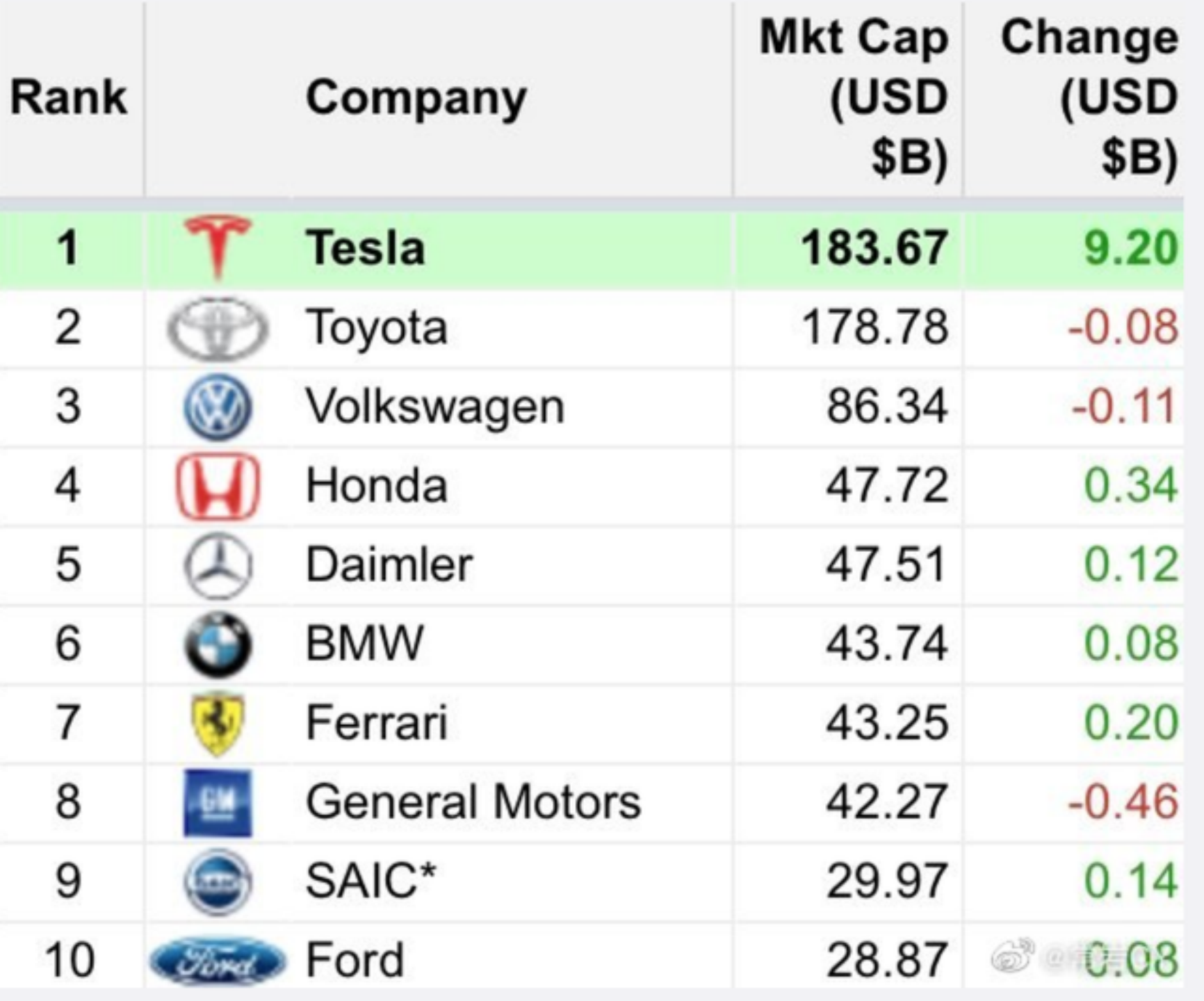Click the Weibo watermark icon
This screenshot has height=1001, width=1204.
tap(1012, 955)
